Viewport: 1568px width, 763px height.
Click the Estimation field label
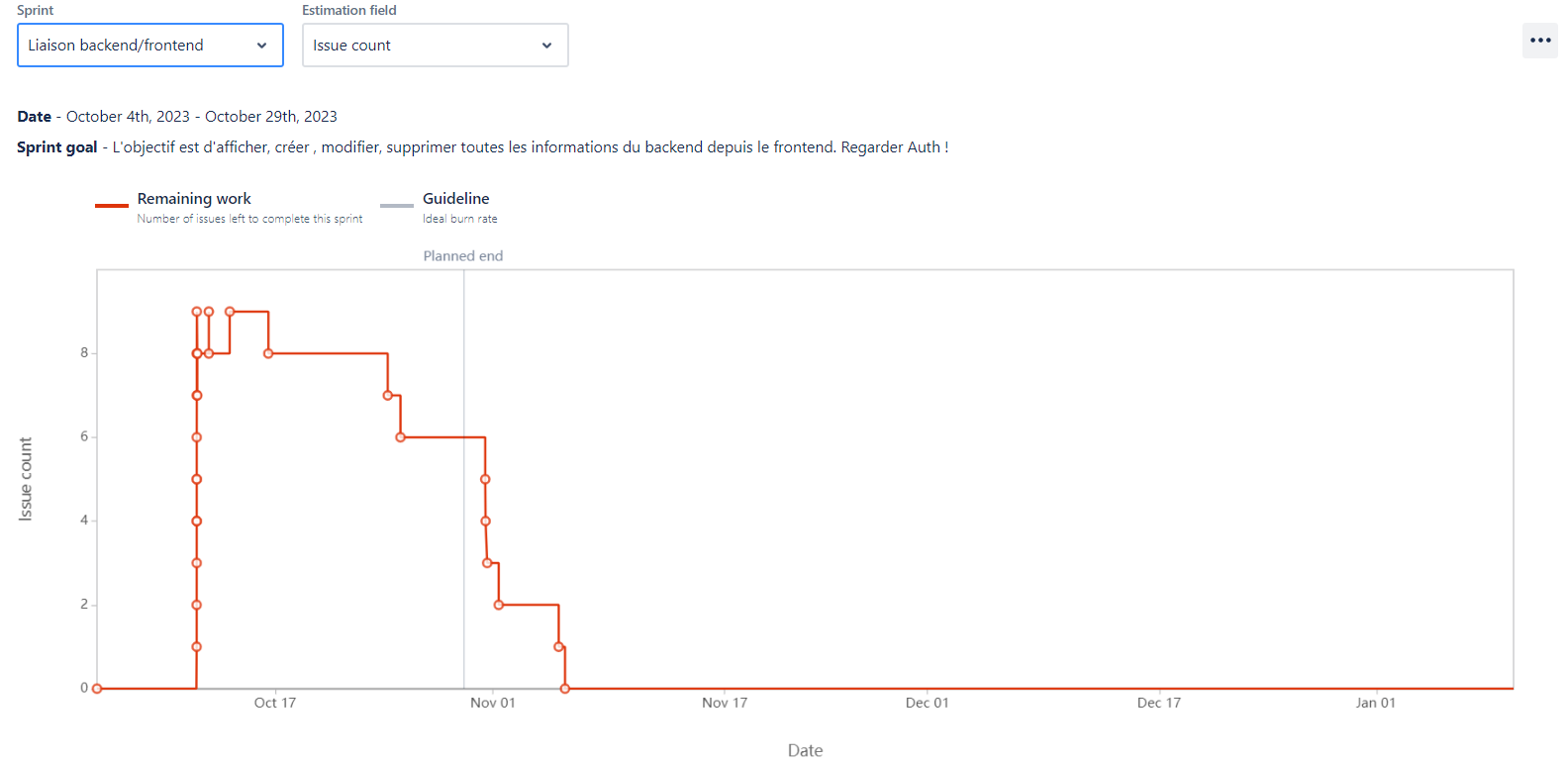coord(348,10)
